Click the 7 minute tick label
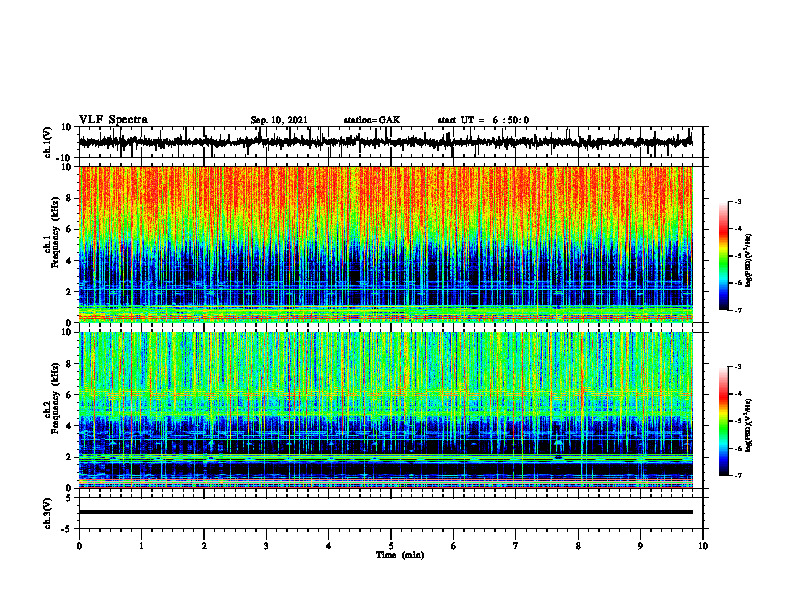This screenshot has height=612, width=792. click(x=516, y=546)
